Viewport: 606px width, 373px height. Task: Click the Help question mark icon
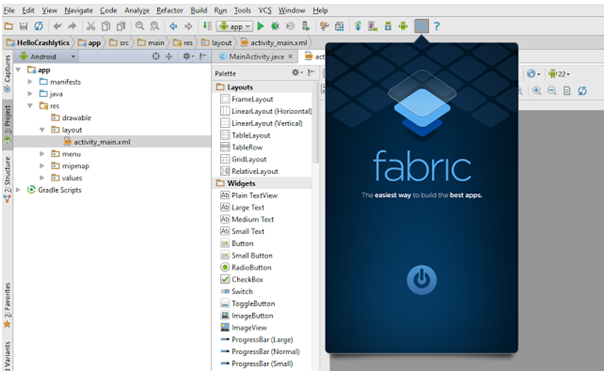[437, 26]
